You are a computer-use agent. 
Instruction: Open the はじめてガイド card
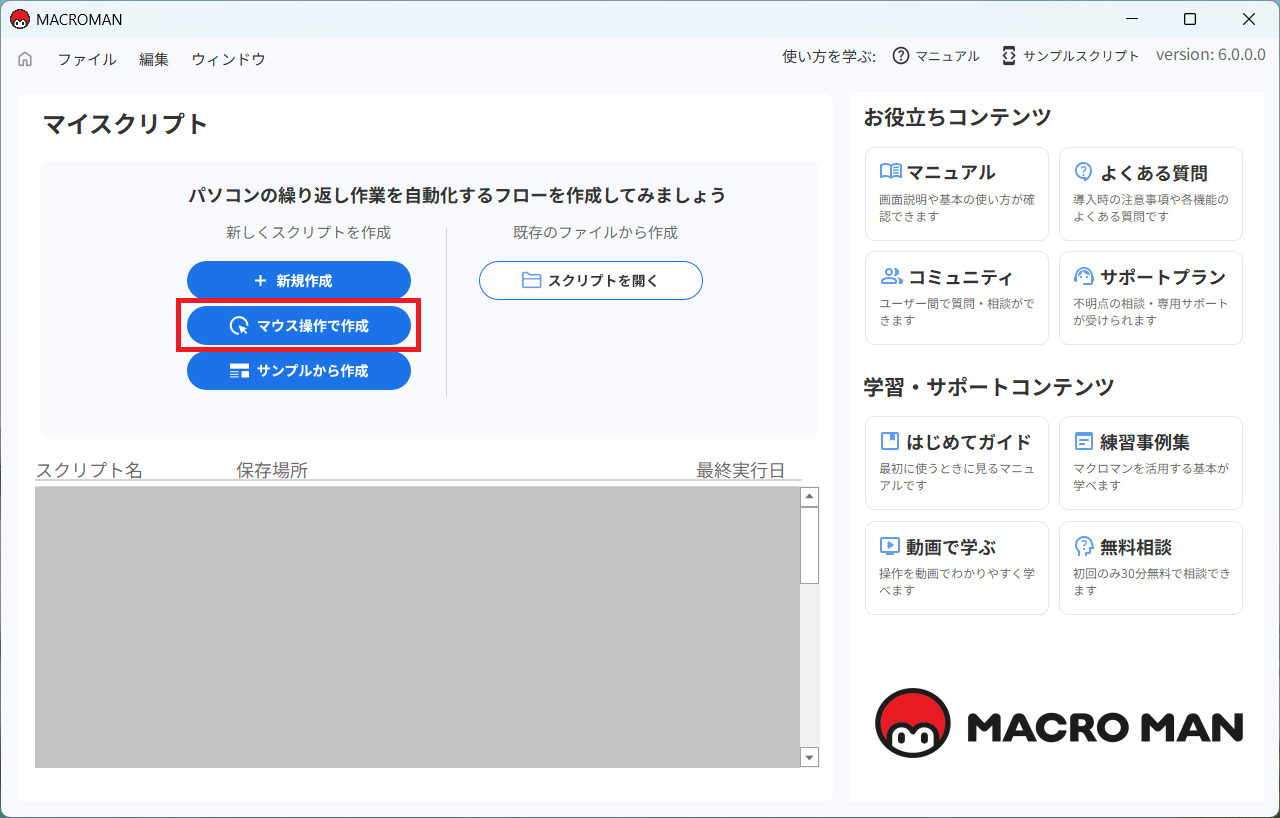[957, 463]
